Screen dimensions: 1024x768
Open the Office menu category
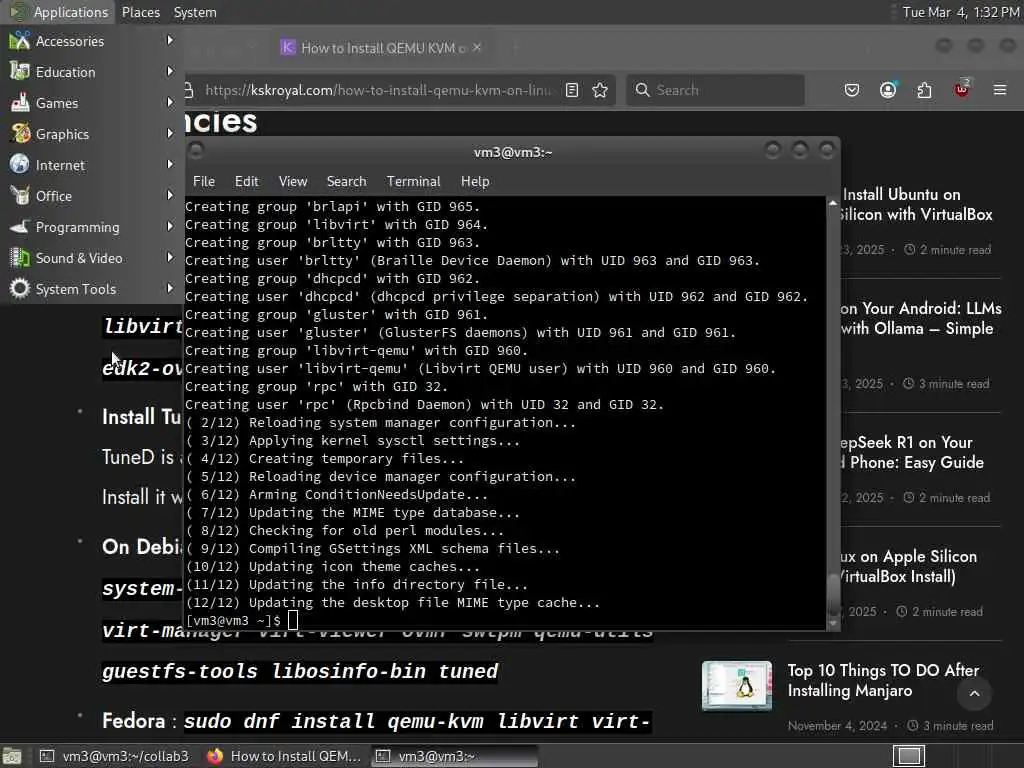91,196
